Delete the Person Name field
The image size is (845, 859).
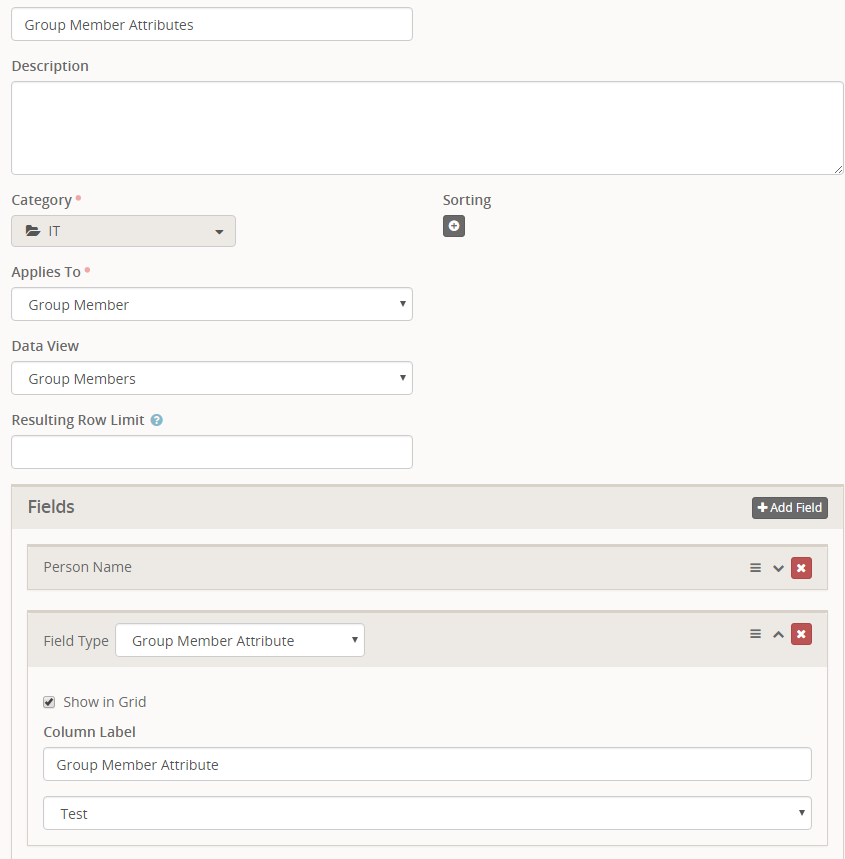801,568
